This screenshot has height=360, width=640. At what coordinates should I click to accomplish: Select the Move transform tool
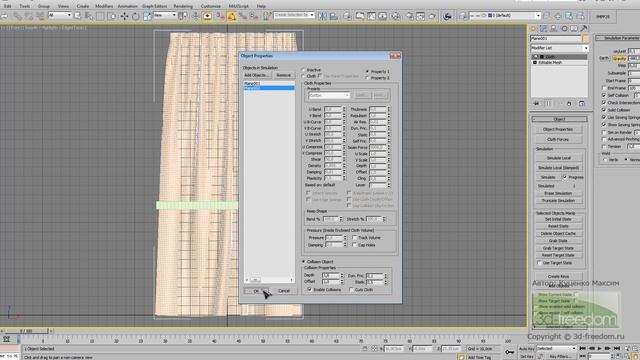[x=124, y=16]
